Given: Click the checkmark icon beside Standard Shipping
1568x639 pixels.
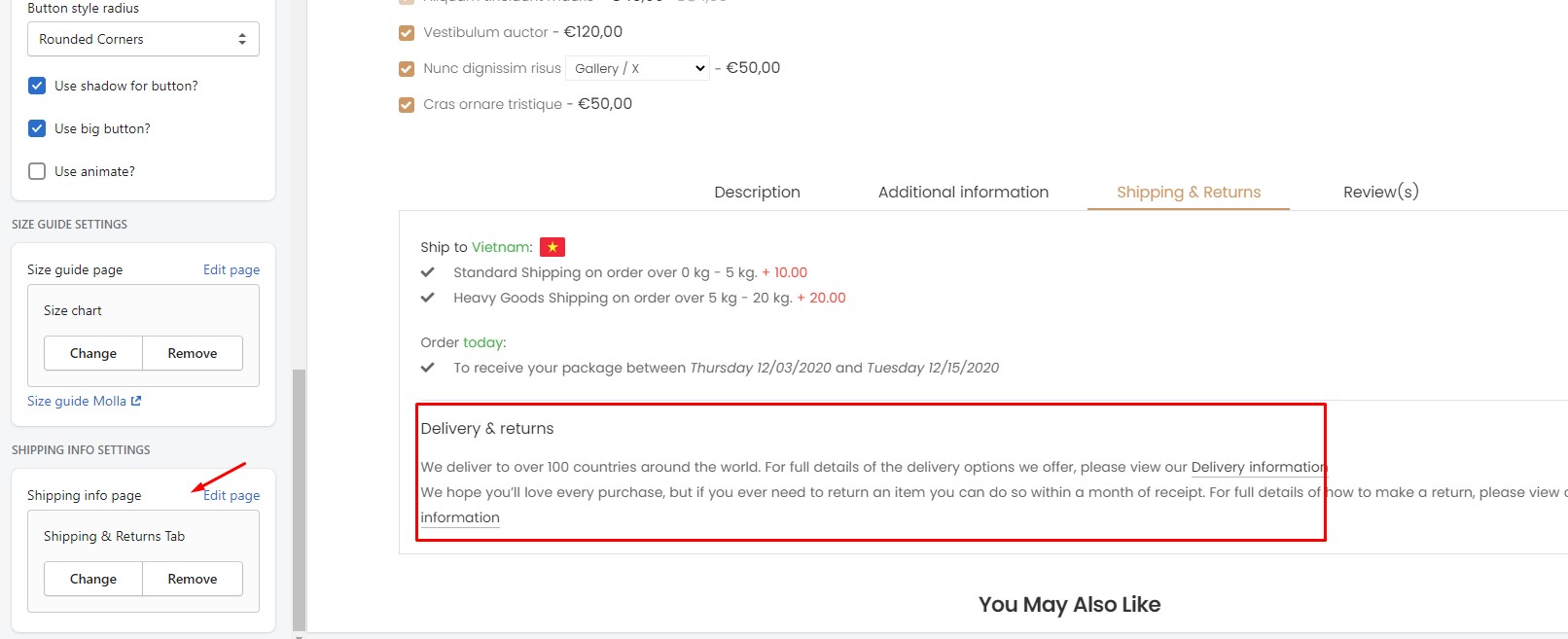Looking at the screenshot, I should point(427,272).
